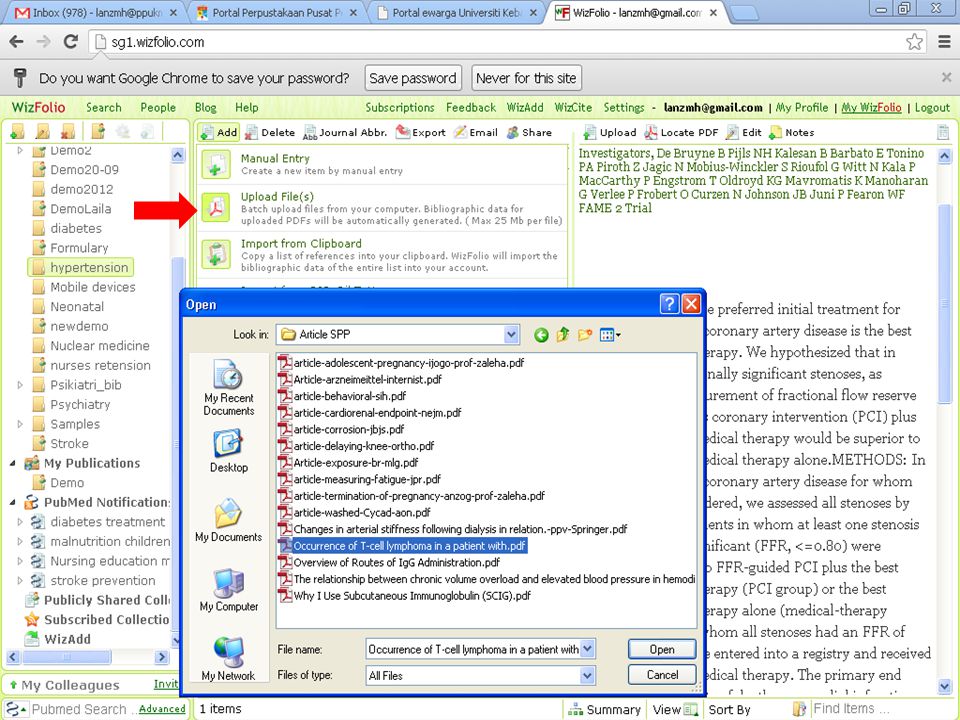Select My Documents in the places bar

tap(228, 520)
